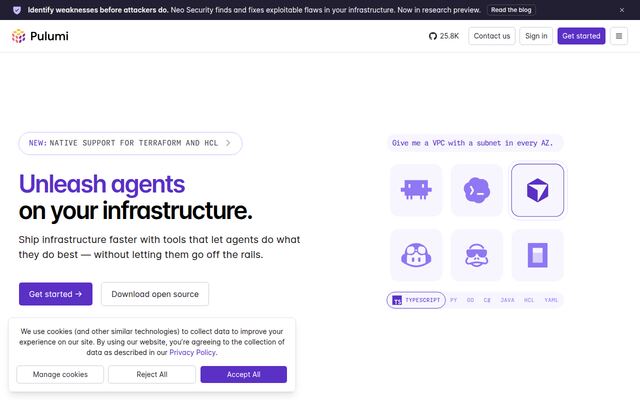
Task: Open the hamburger menu icon
Action: tap(619, 36)
